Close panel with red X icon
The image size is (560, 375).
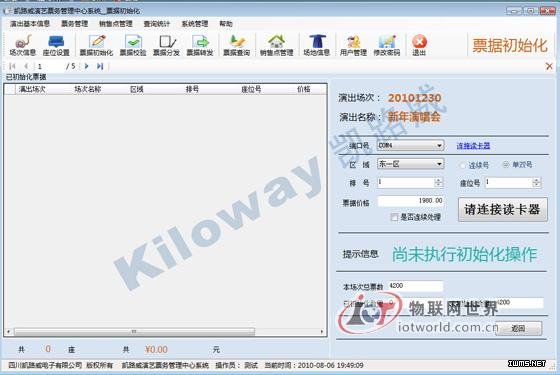coord(549,66)
